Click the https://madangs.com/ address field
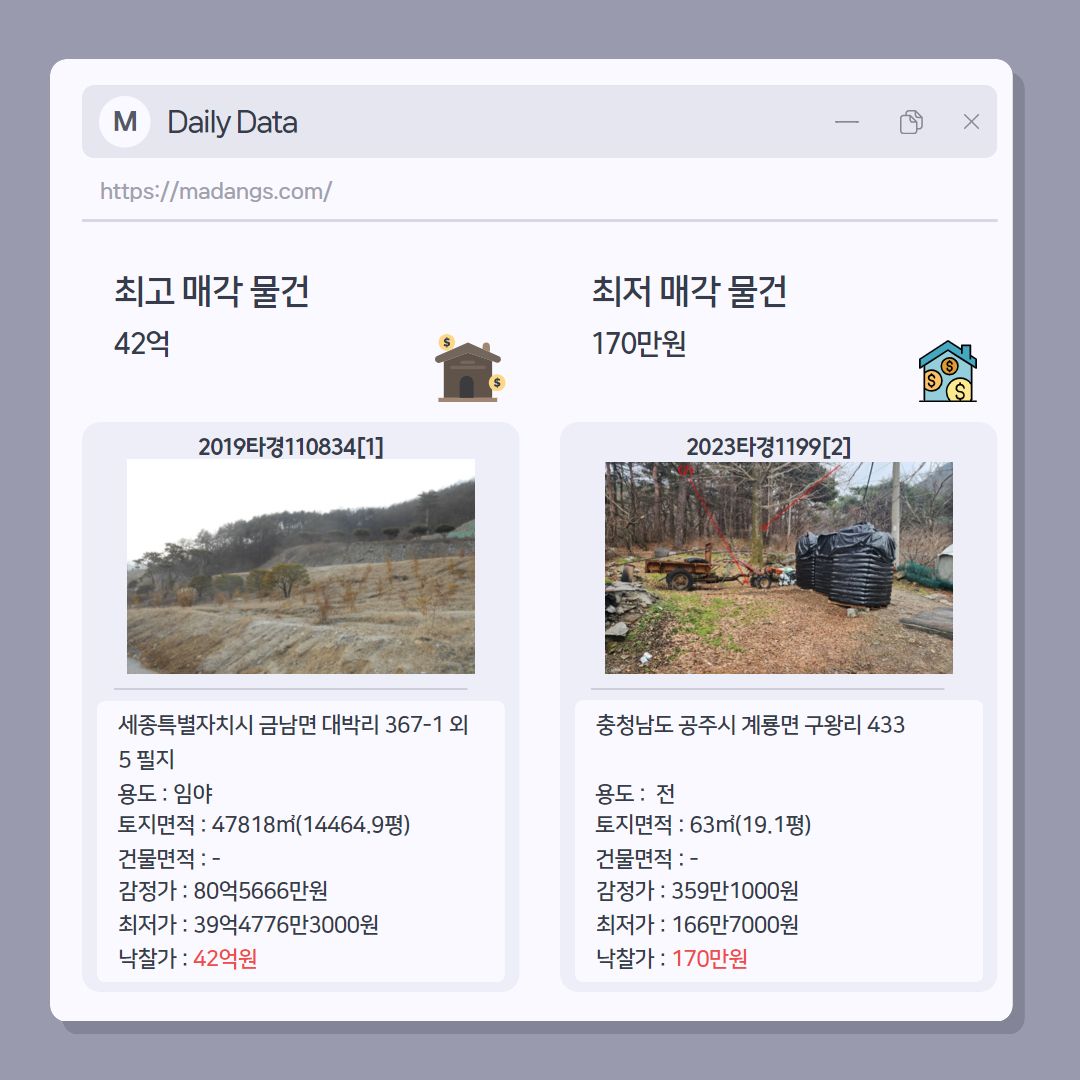1080x1080 pixels. point(216,191)
